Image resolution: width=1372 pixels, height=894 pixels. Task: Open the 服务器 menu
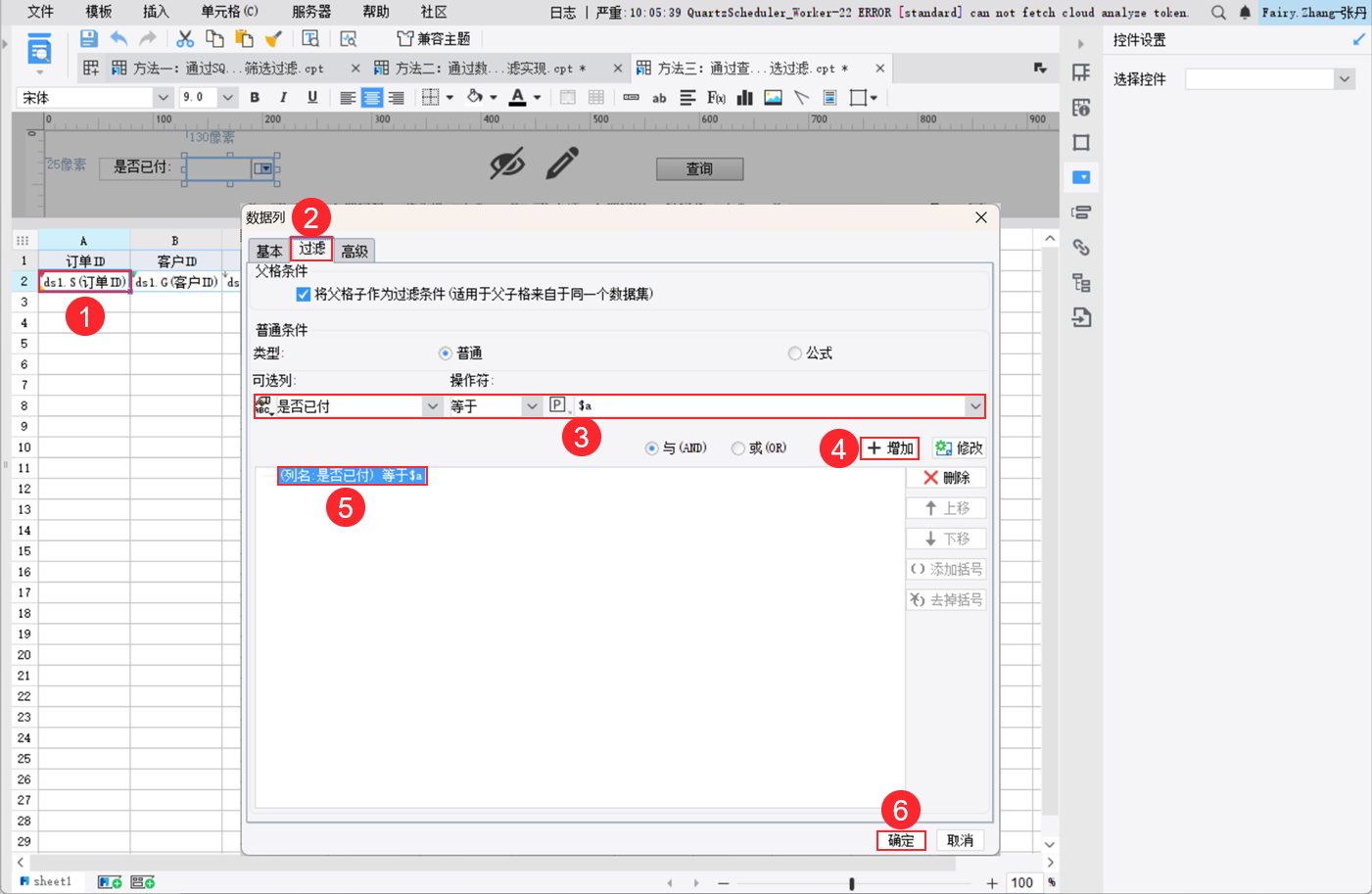pos(311,12)
